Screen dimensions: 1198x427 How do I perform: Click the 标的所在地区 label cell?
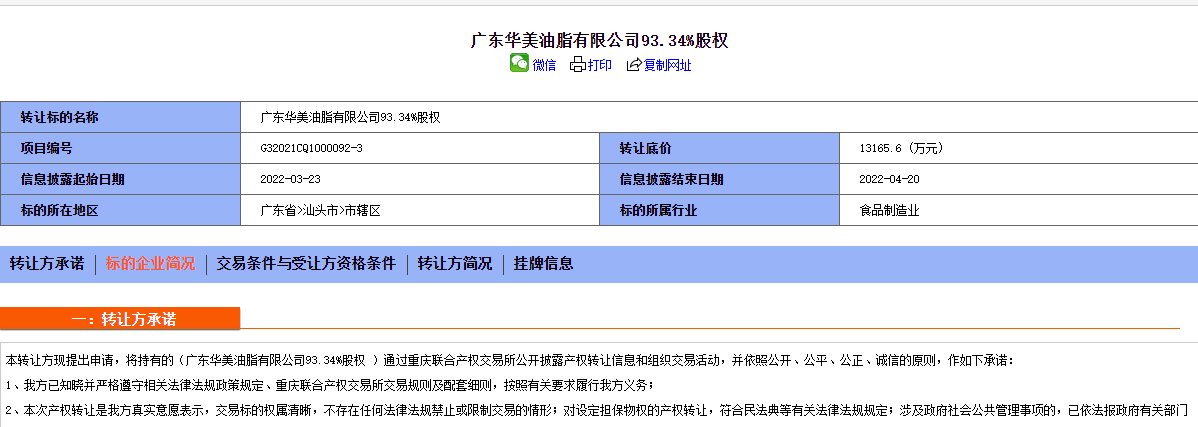coord(120,211)
